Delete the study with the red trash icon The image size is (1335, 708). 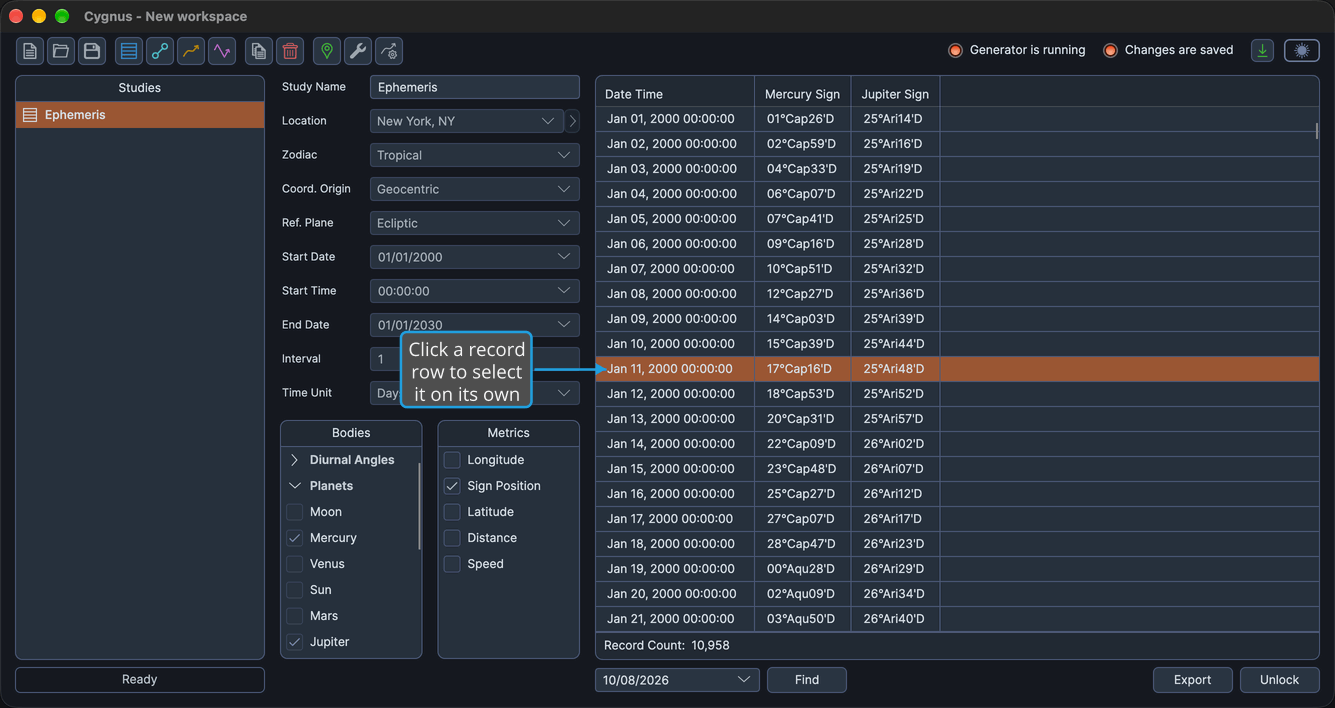[290, 51]
